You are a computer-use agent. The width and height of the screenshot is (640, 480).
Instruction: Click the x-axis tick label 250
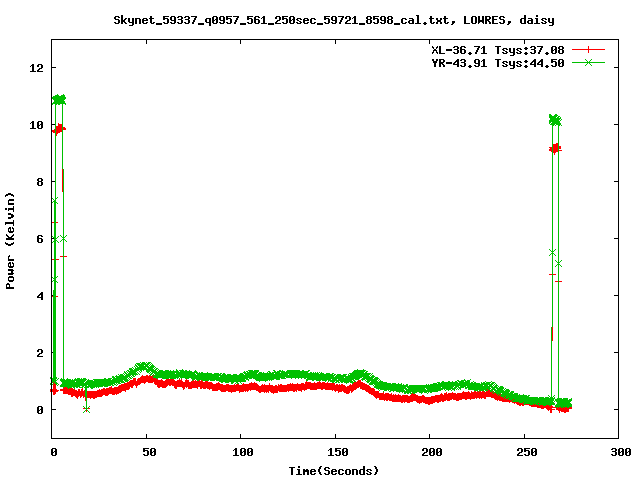pos(527,452)
